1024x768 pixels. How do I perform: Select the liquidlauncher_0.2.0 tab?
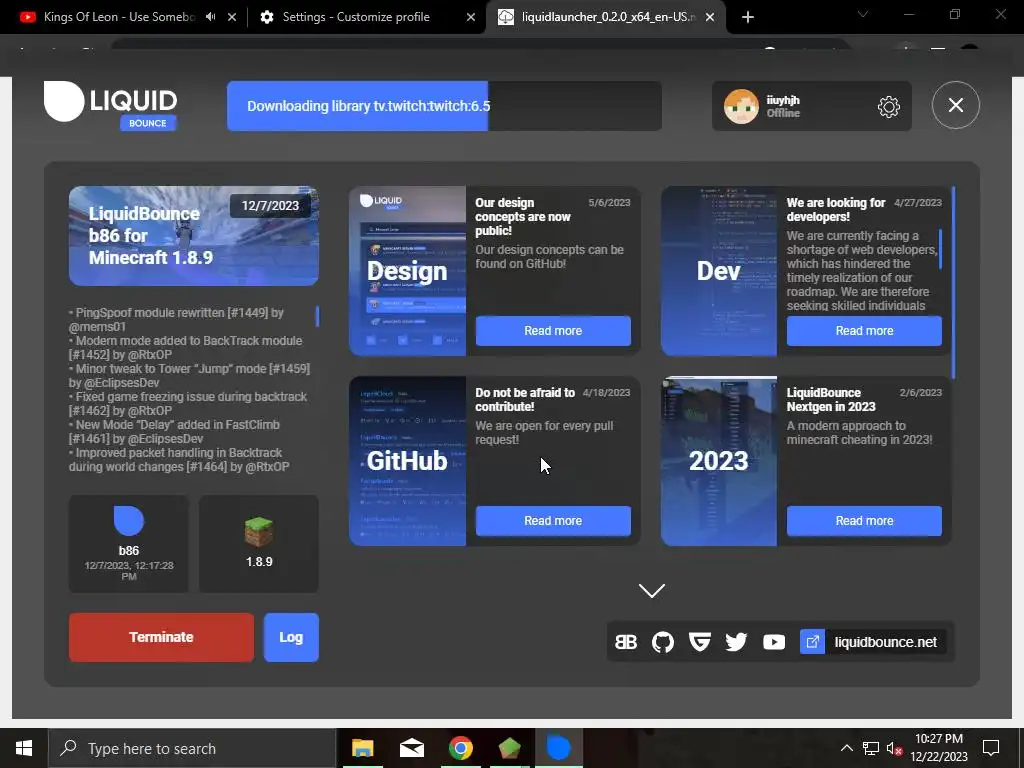coord(608,17)
